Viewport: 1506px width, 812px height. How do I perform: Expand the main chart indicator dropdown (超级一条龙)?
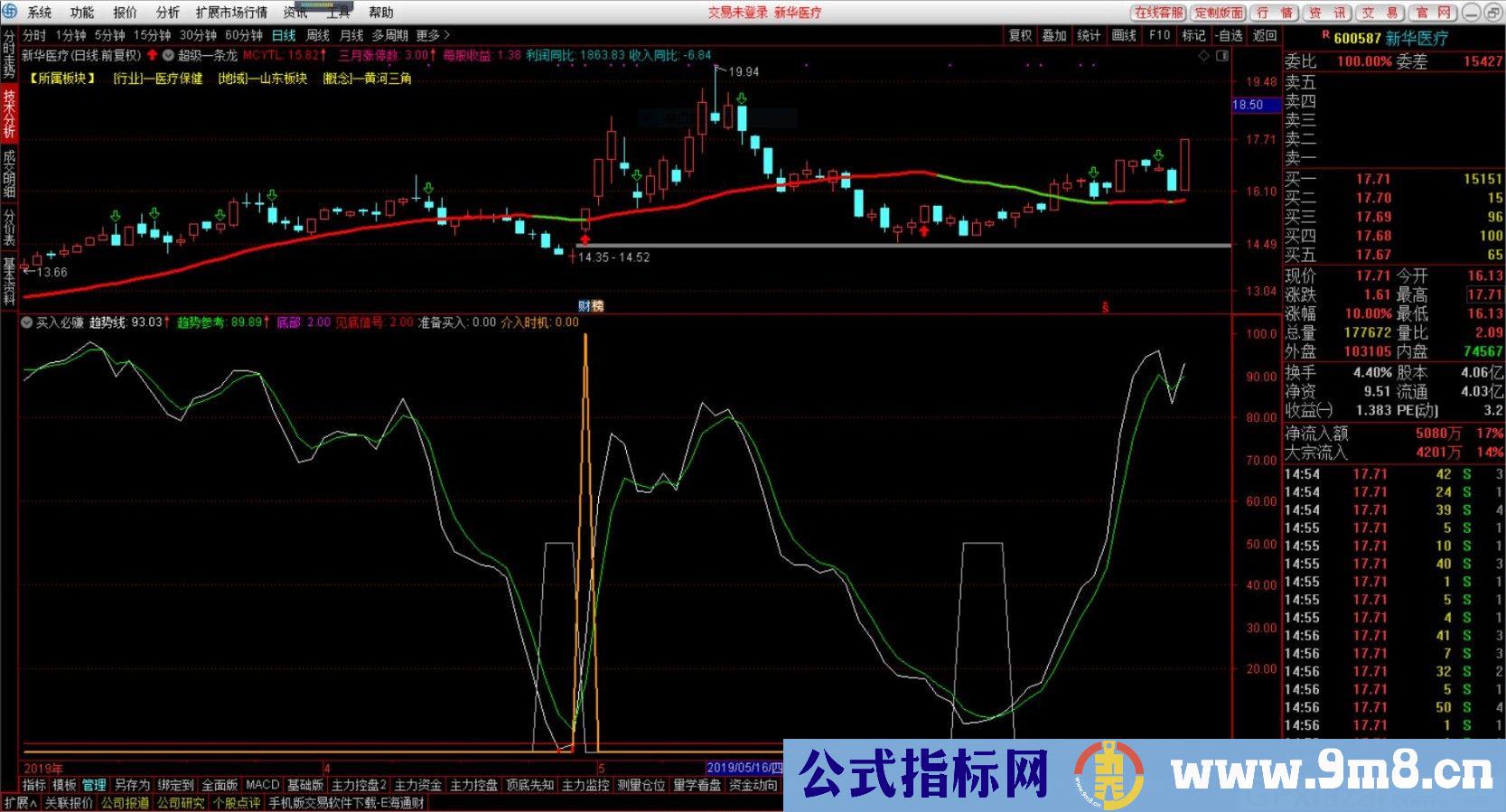[x=168, y=55]
